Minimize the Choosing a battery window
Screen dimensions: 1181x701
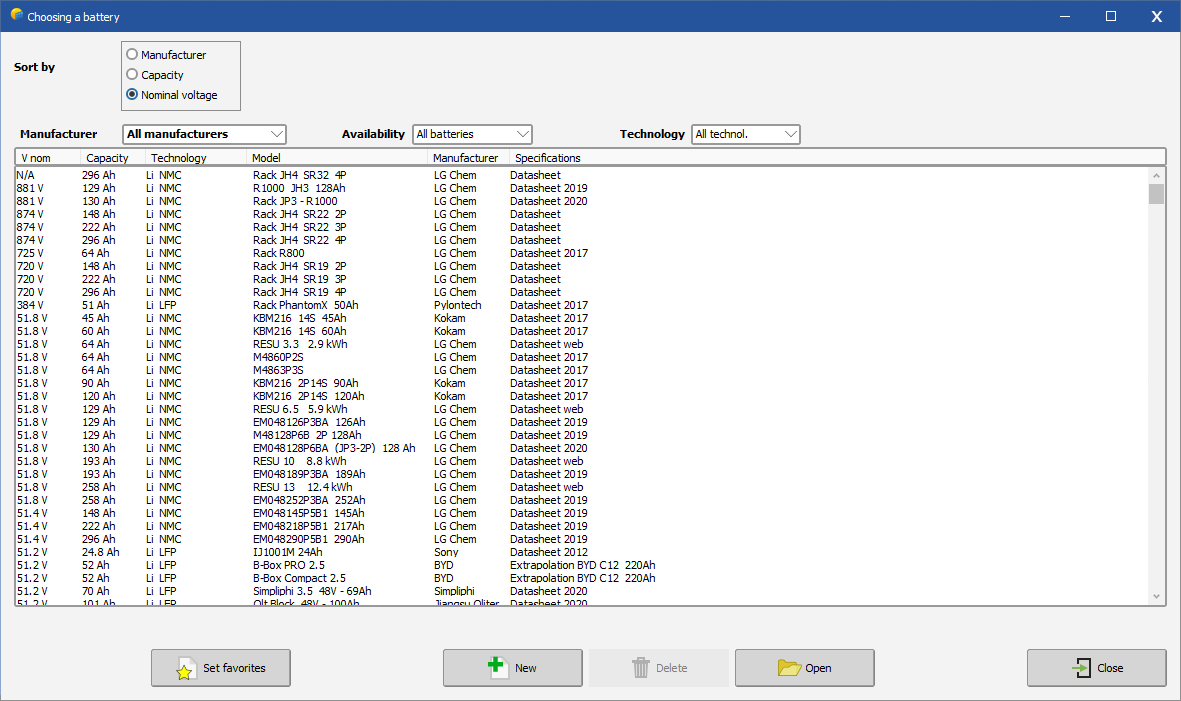(x=1064, y=16)
